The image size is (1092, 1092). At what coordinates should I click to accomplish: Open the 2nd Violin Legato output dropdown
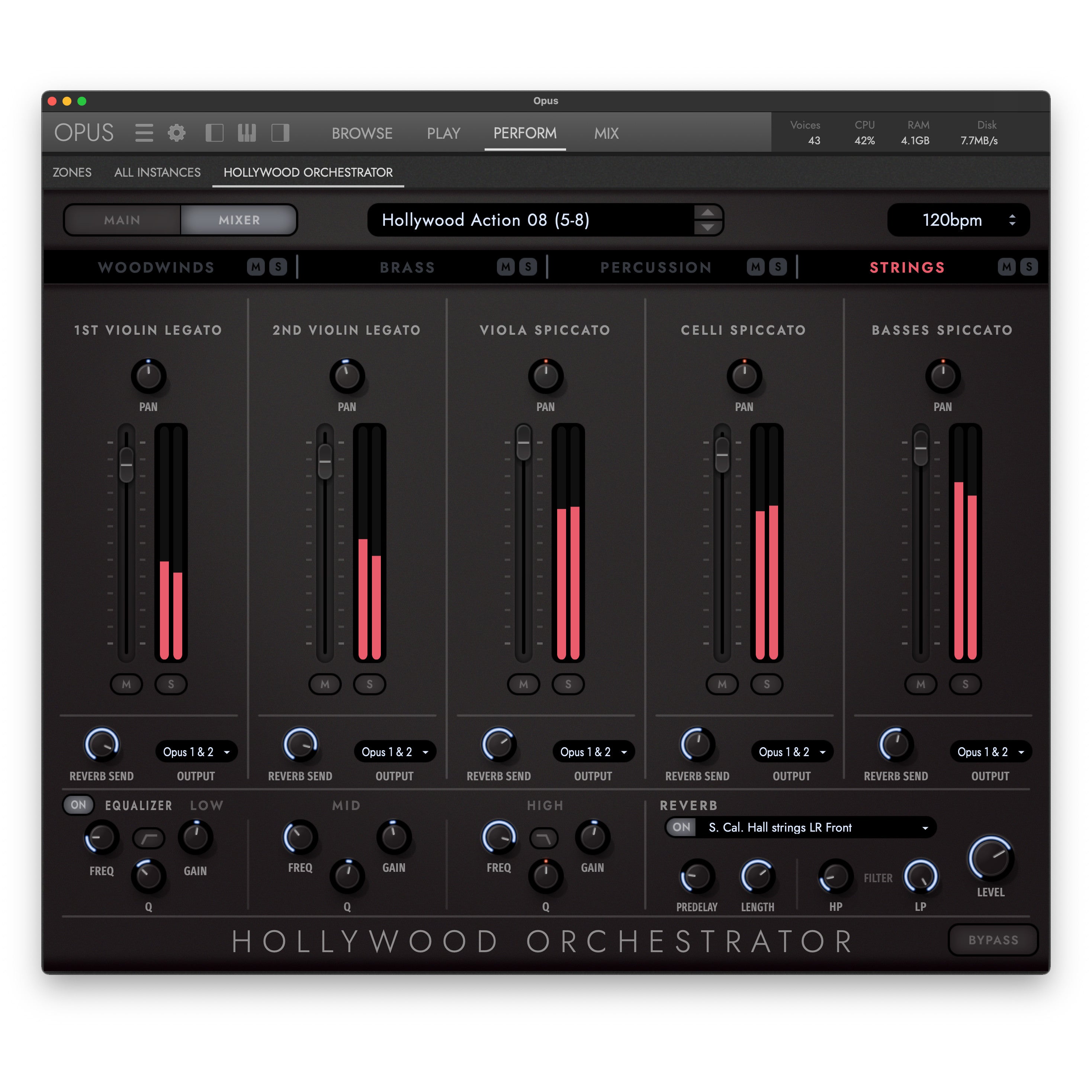pyautogui.click(x=395, y=752)
